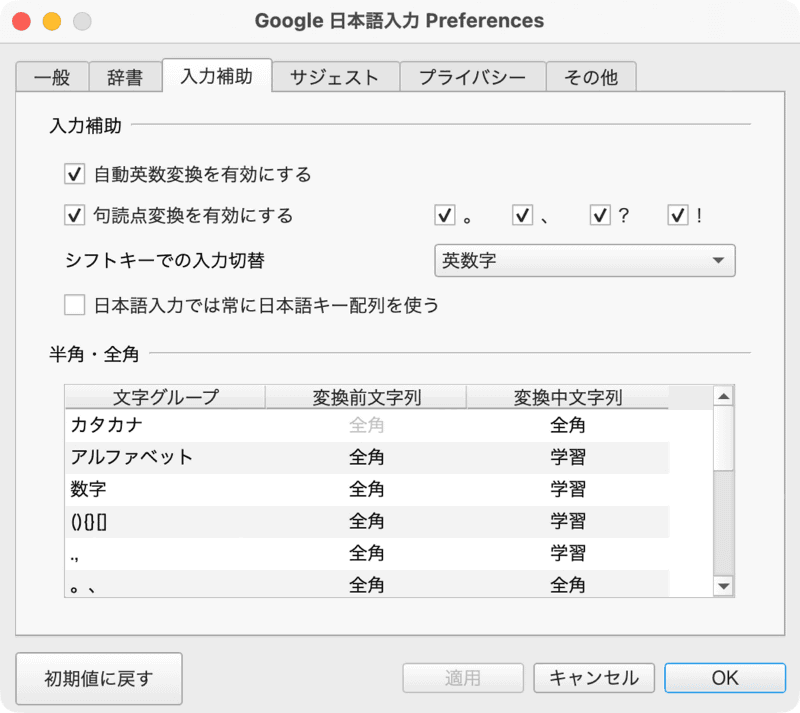This screenshot has width=800, height=713.
Task: Click ., row's 変換前文字列 cell 全角
Action: (x=366, y=553)
